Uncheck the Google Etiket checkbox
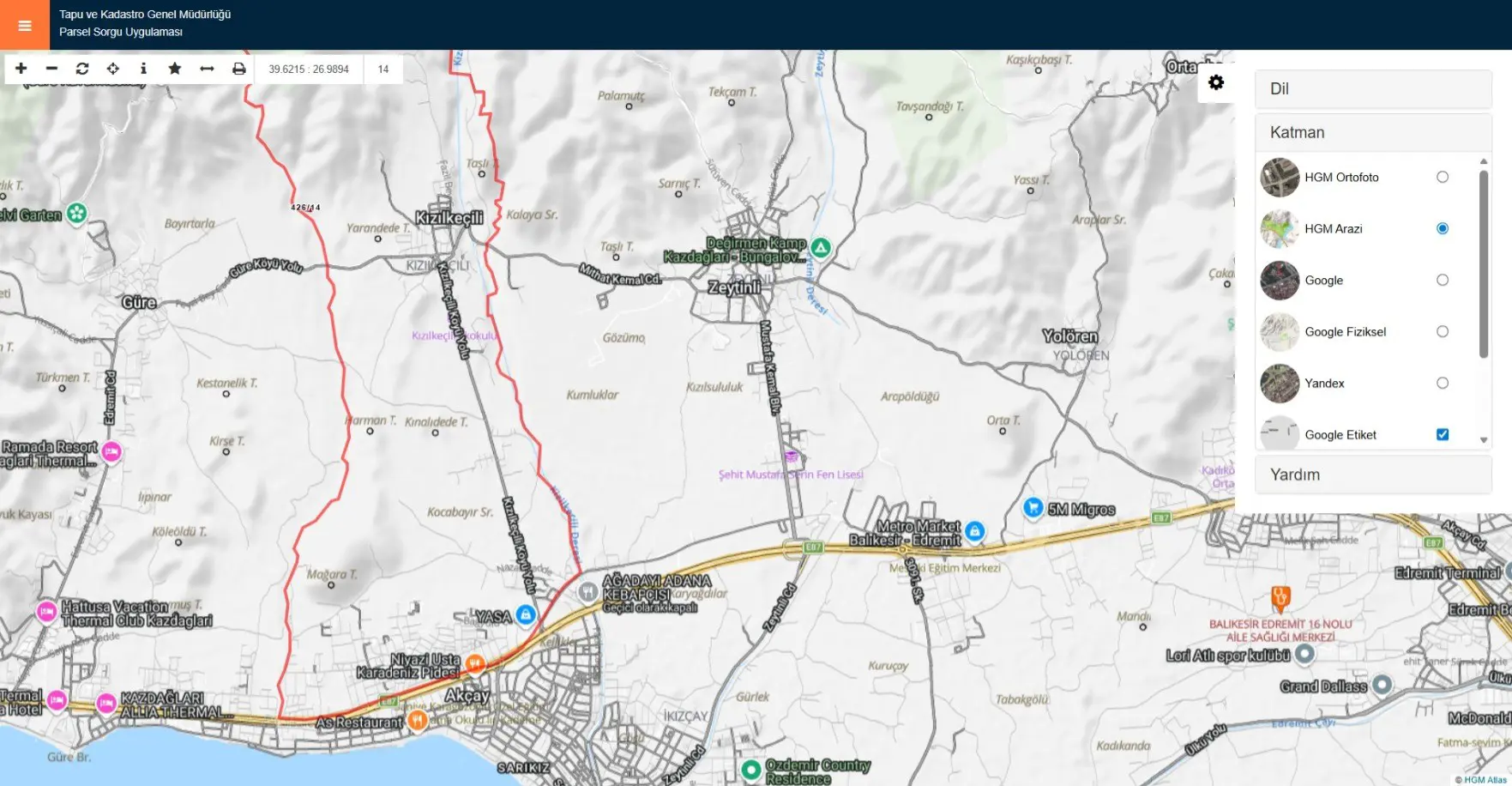The width and height of the screenshot is (1512, 786). [1443, 434]
